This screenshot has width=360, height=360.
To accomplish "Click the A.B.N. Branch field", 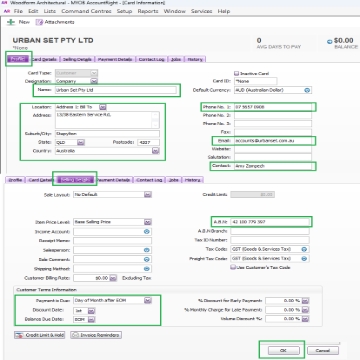I will pyautogui.click(x=270, y=231).
